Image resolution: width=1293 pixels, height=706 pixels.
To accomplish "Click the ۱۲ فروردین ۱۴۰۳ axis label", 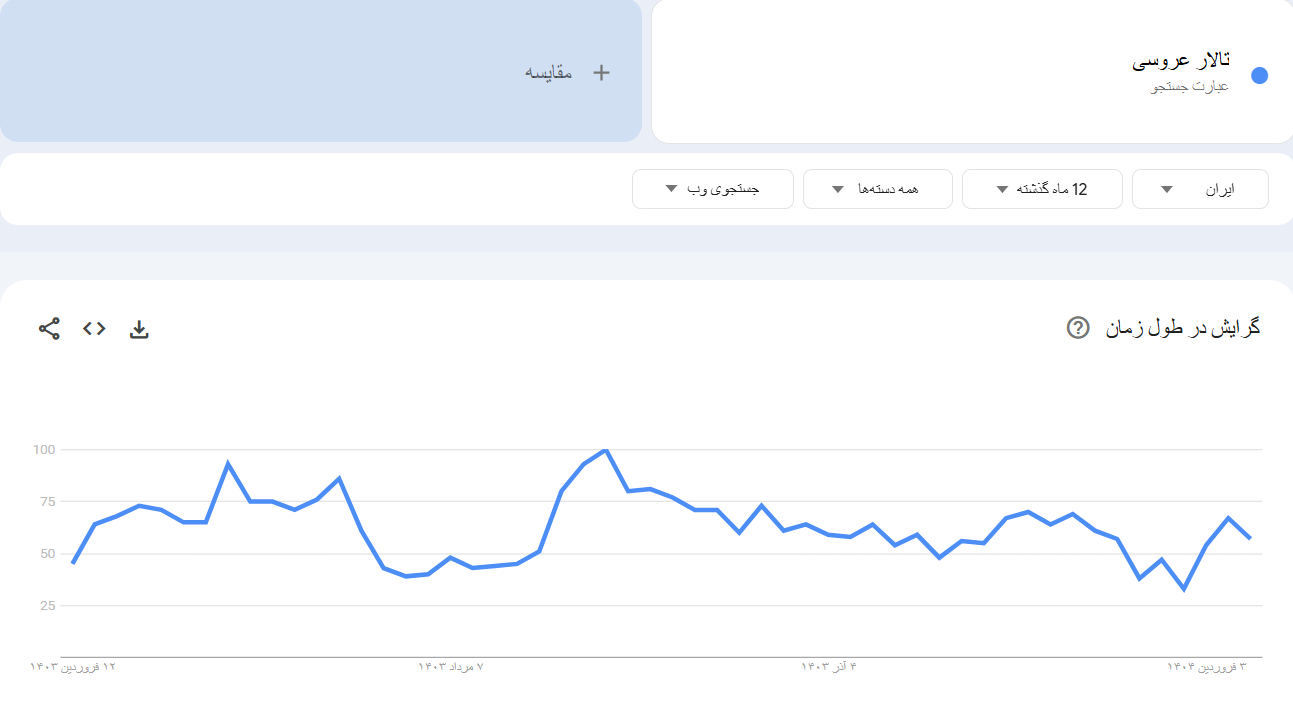I will click(x=73, y=666).
